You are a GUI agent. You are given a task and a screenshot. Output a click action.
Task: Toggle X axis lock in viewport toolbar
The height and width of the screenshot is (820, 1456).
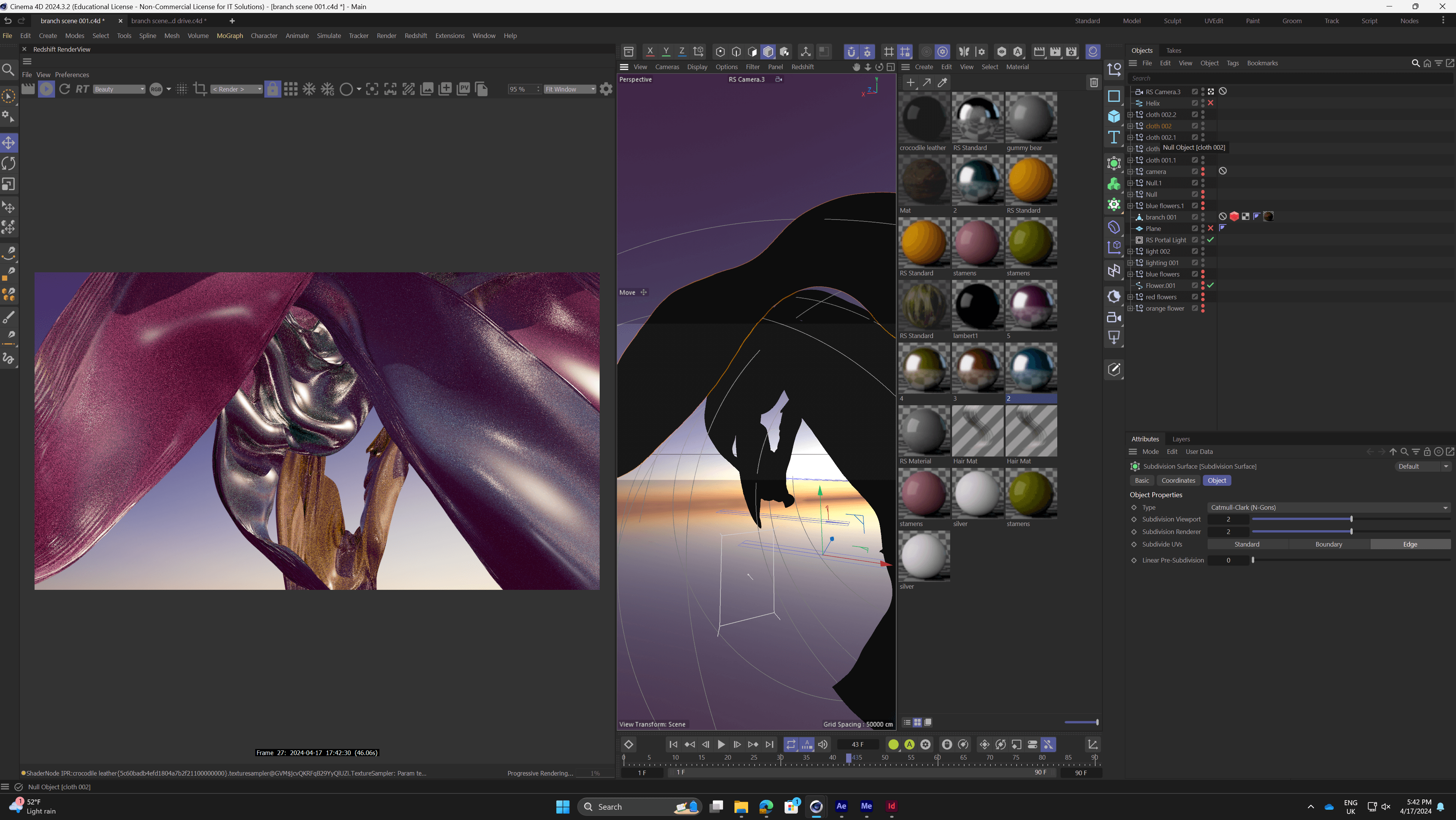650,51
